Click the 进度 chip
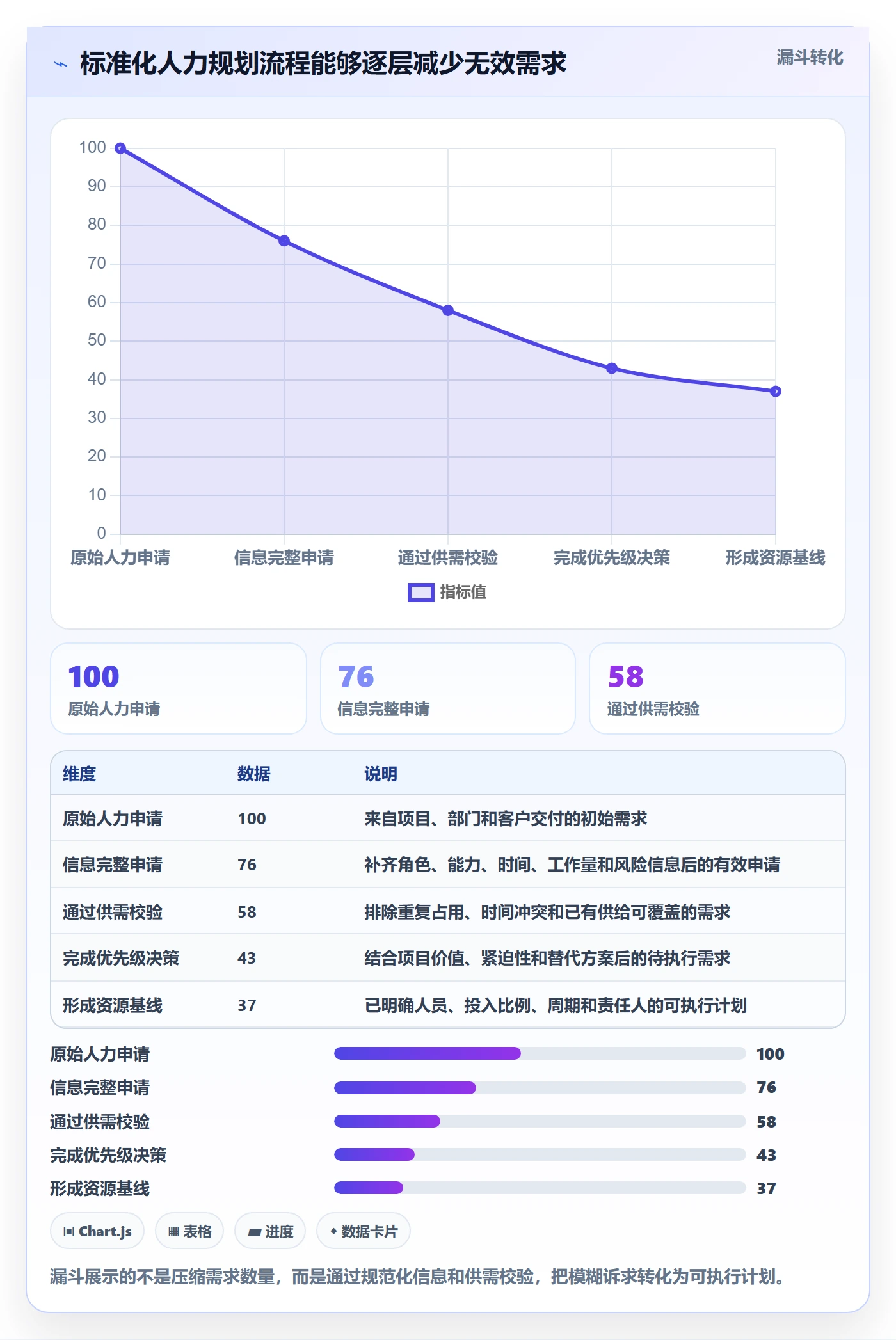 pyautogui.click(x=270, y=1231)
